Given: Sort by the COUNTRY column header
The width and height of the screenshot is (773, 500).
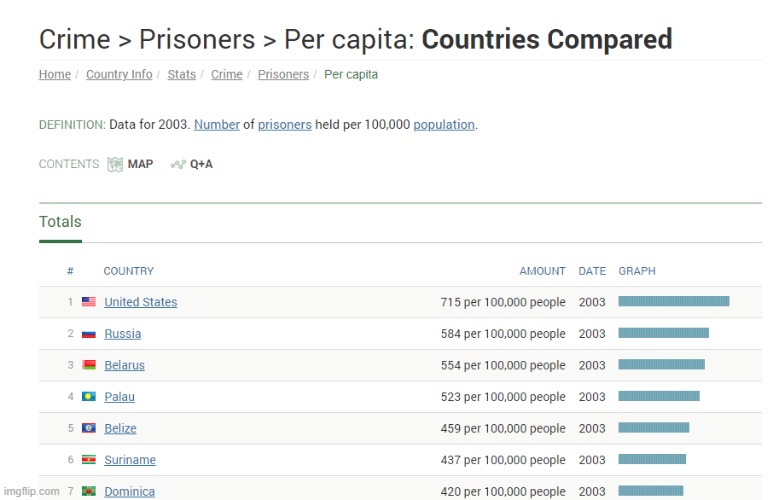Looking at the screenshot, I should [x=128, y=271].
